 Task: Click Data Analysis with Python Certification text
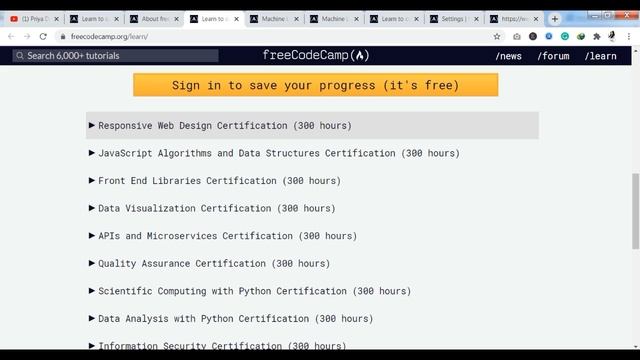(x=236, y=318)
